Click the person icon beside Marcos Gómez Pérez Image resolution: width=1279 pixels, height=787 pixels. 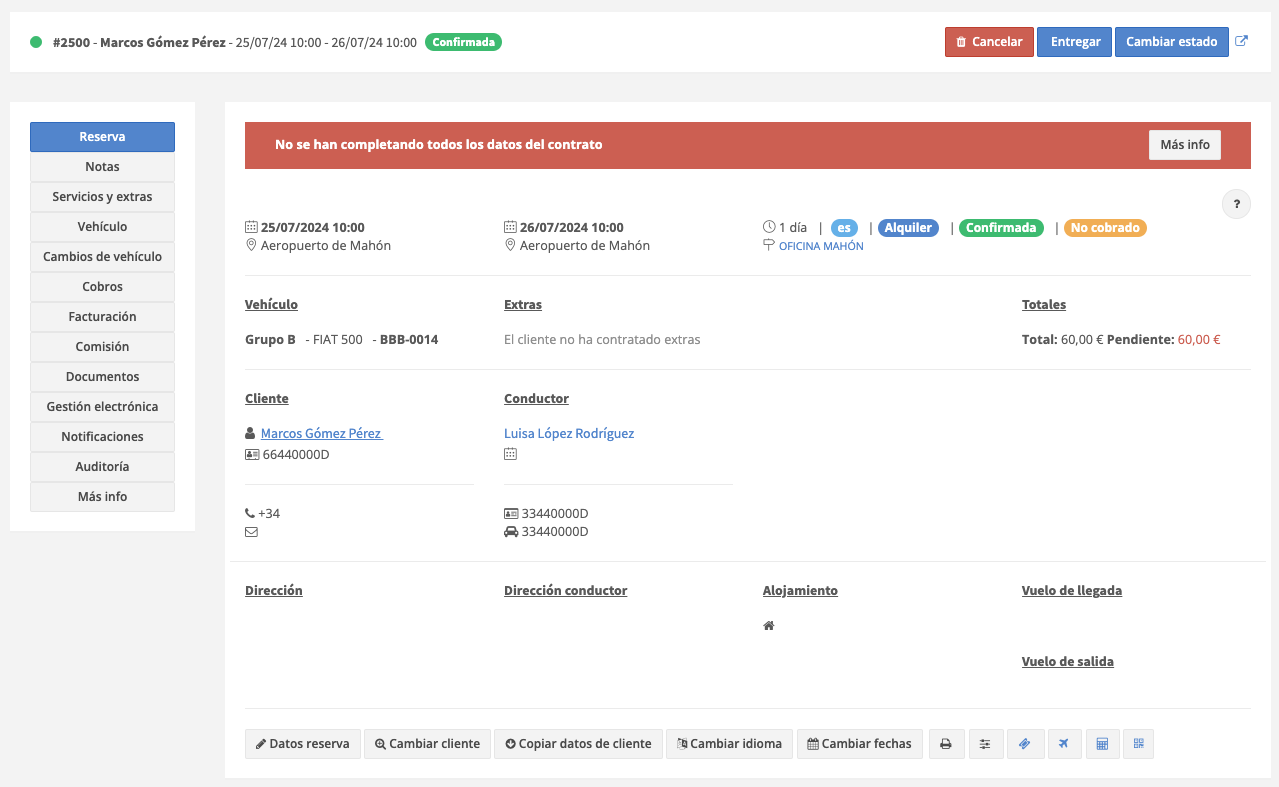click(x=250, y=434)
